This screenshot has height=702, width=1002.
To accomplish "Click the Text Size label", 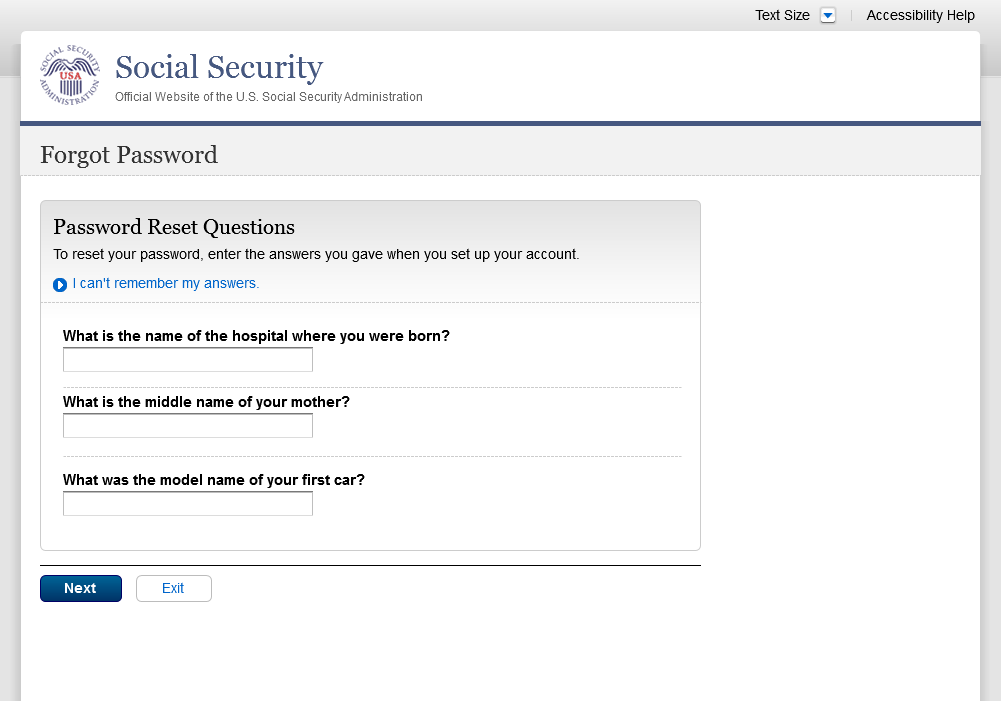I will 782,15.
